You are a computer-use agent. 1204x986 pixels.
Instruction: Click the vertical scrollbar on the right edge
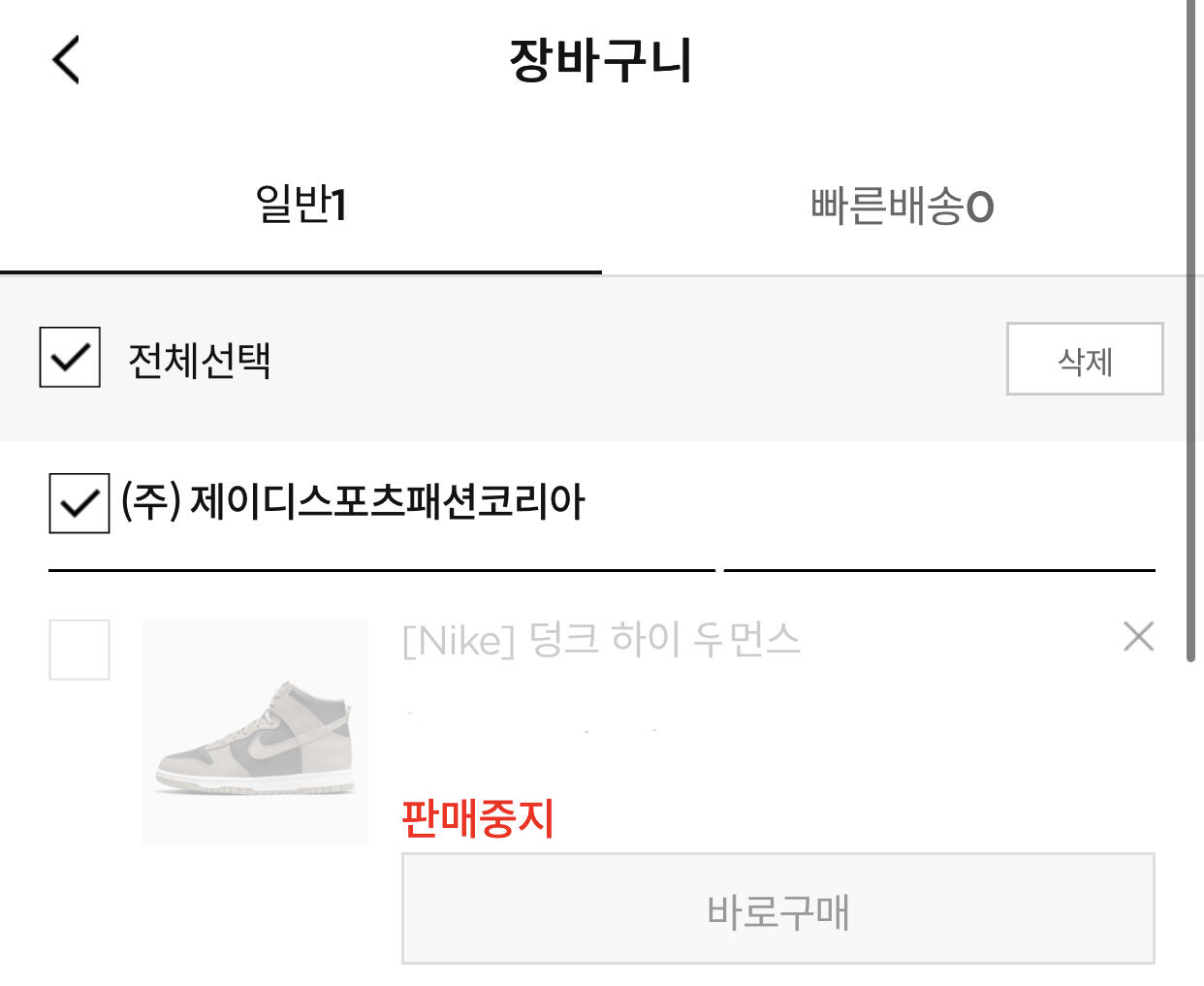point(1191,330)
